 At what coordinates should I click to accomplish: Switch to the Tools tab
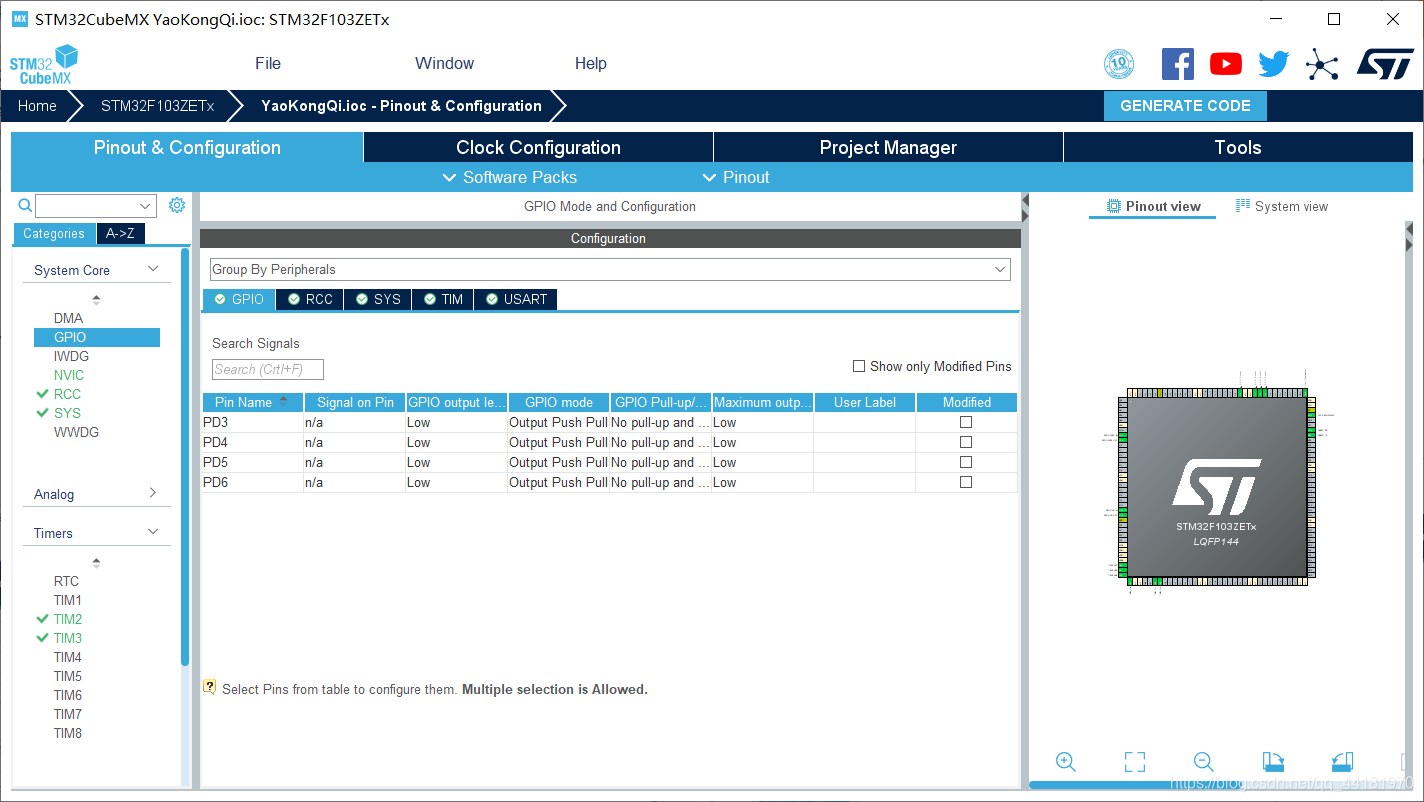(1238, 147)
